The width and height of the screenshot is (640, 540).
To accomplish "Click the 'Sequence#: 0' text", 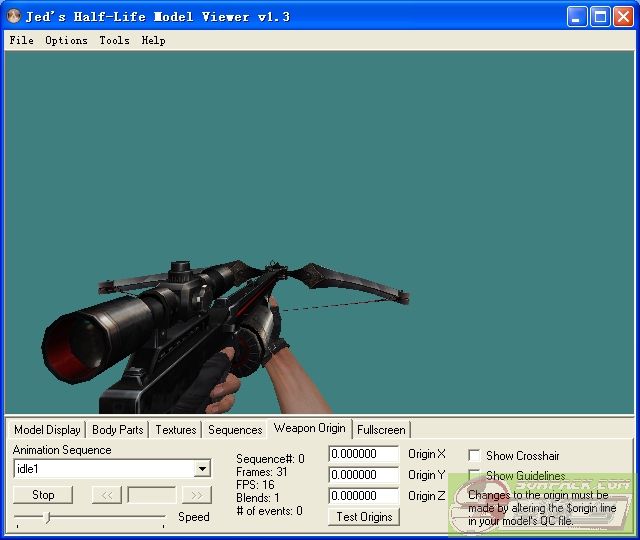I will pyautogui.click(x=270, y=459).
